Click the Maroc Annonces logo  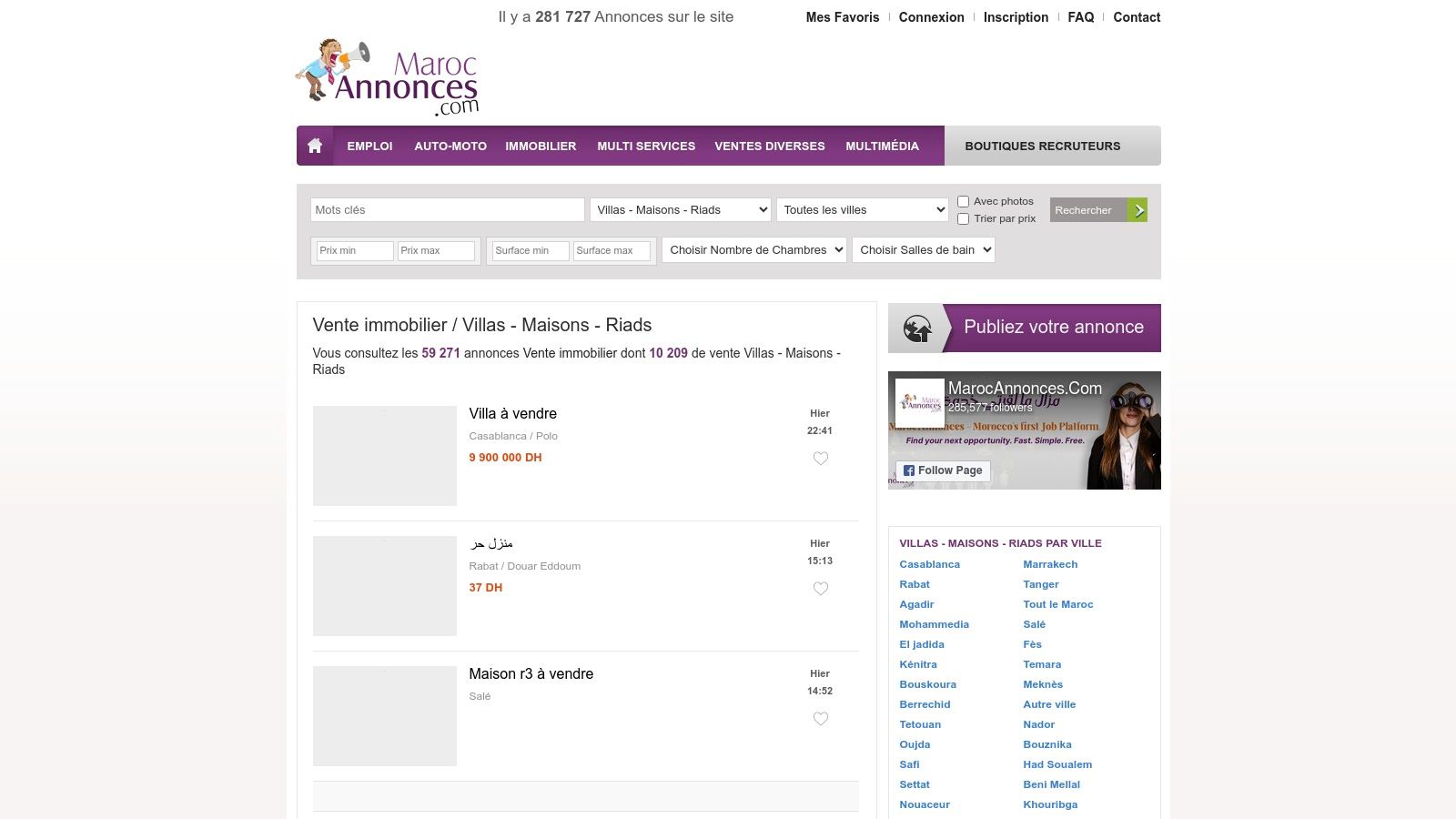[x=388, y=77]
